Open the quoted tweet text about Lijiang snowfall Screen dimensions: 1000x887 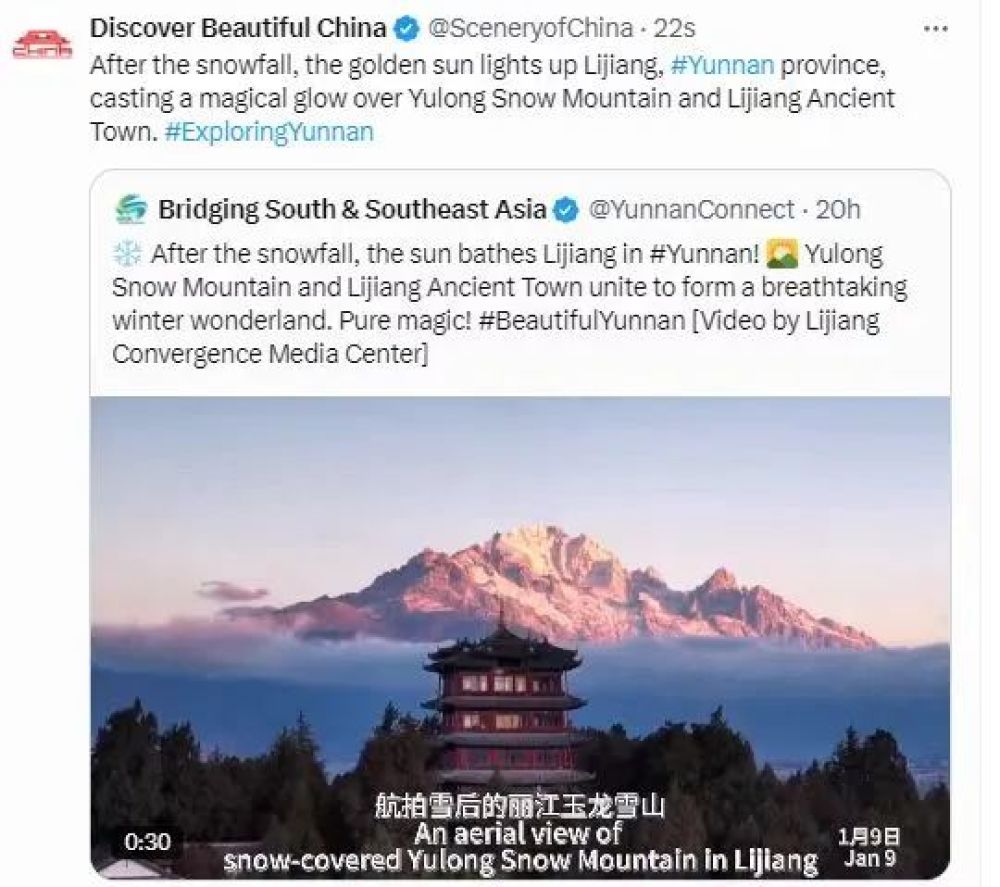(x=508, y=304)
